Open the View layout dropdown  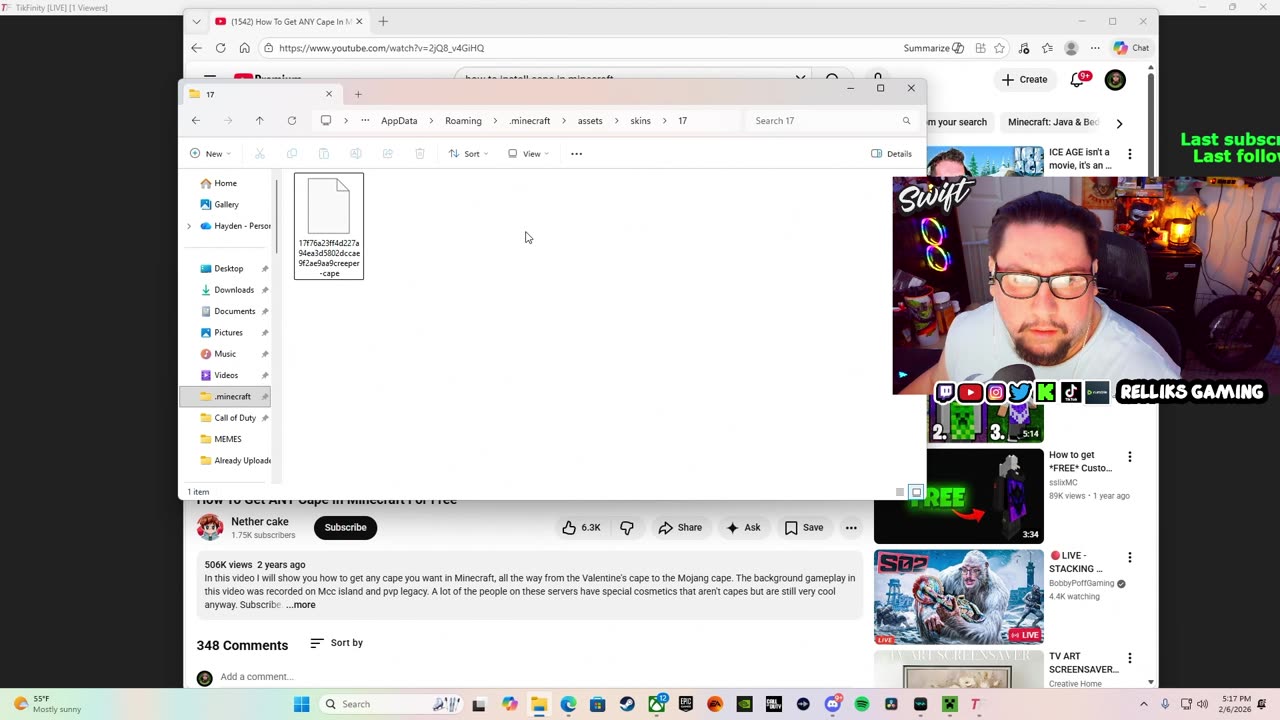[528, 154]
